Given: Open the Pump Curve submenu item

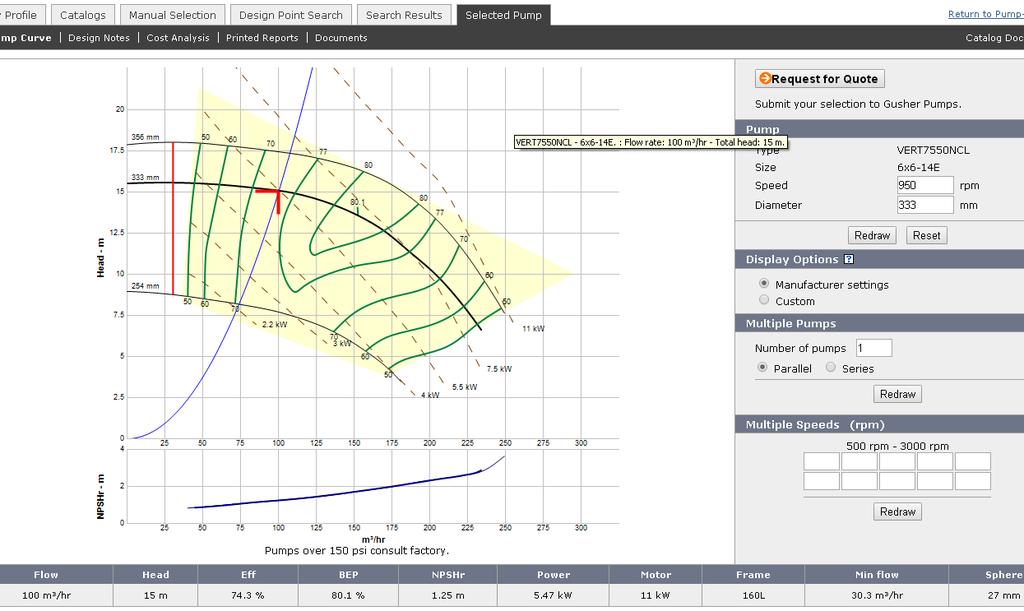Looking at the screenshot, I should pos(25,38).
